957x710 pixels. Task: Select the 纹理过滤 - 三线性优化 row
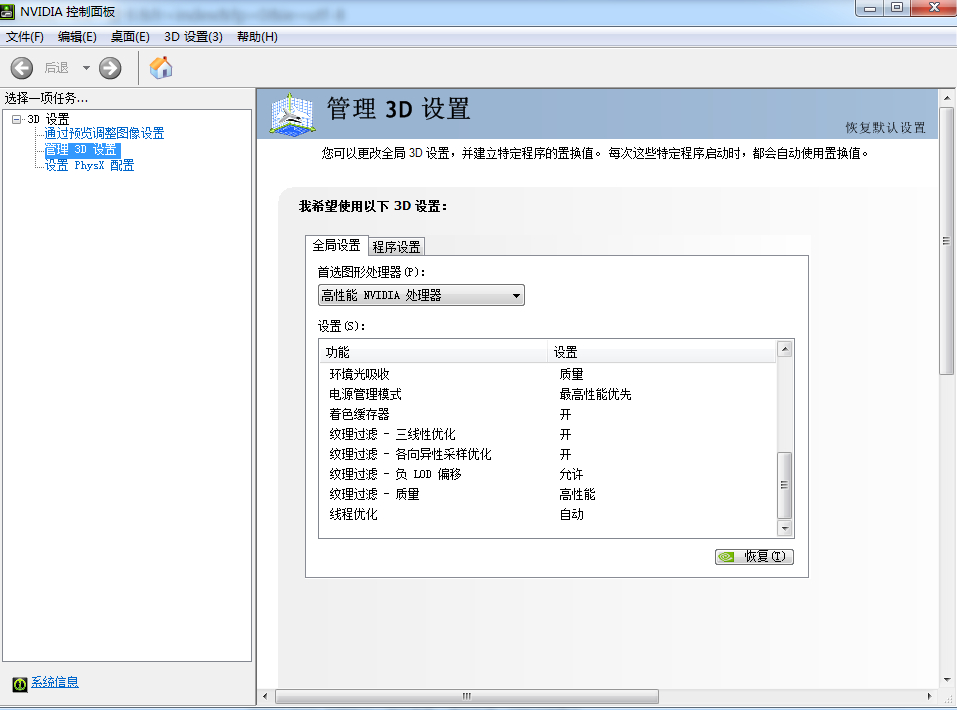pos(547,435)
